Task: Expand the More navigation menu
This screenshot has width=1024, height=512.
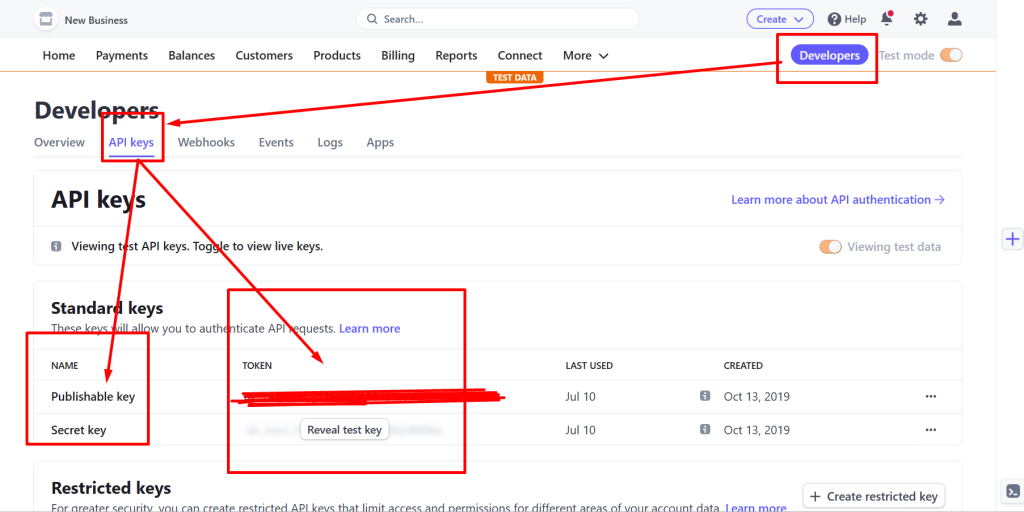Action: (x=586, y=56)
